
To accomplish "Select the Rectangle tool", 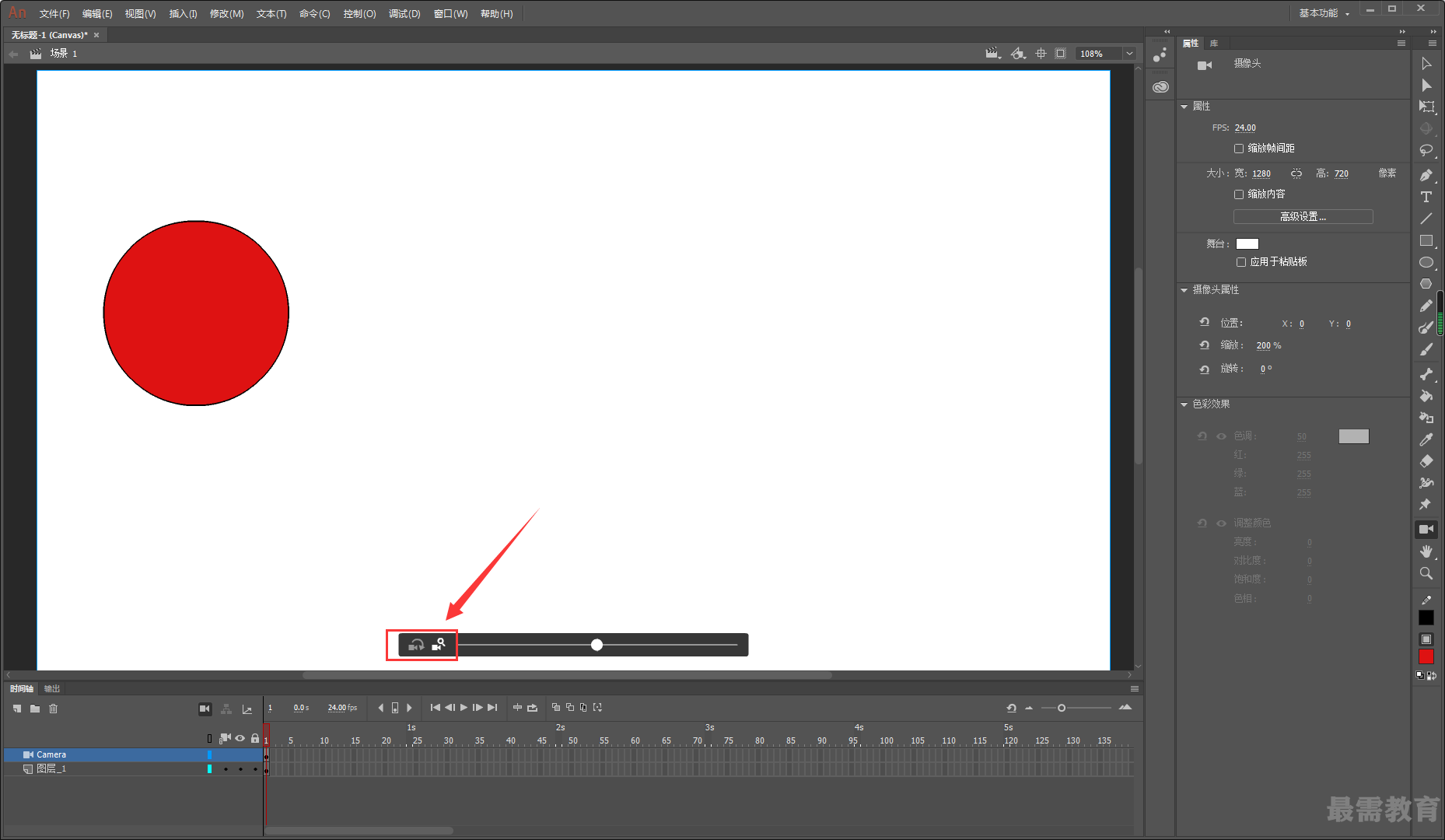I will click(x=1426, y=240).
